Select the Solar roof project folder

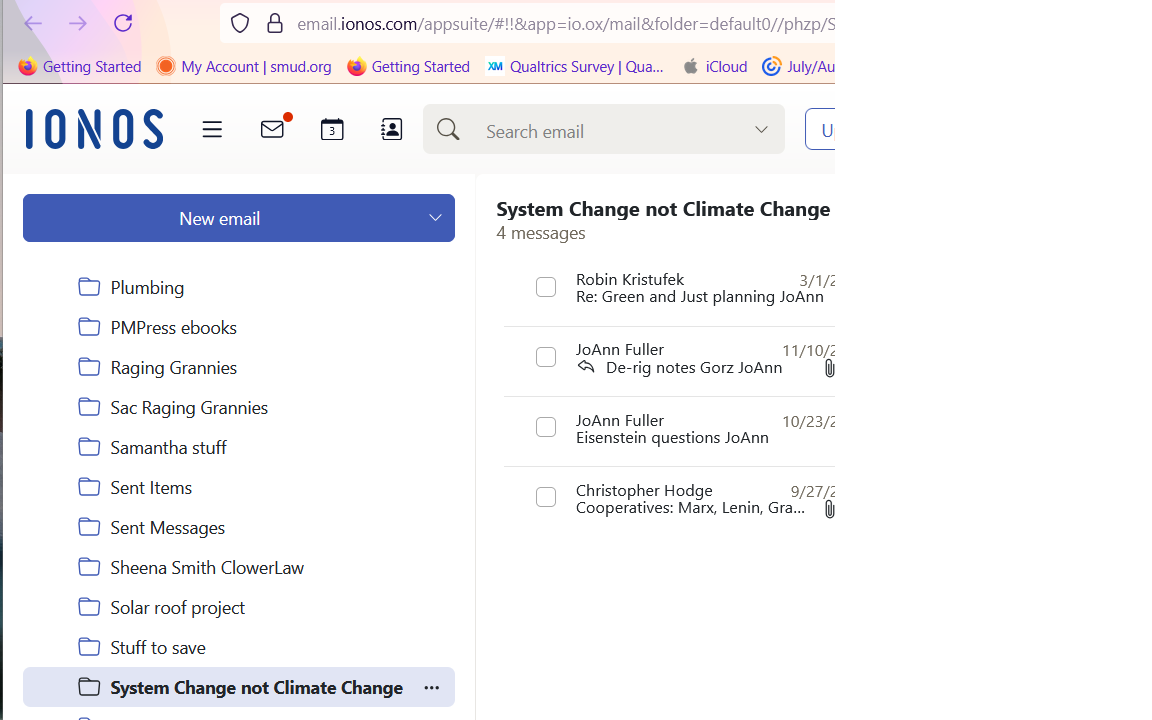pos(177,607)
